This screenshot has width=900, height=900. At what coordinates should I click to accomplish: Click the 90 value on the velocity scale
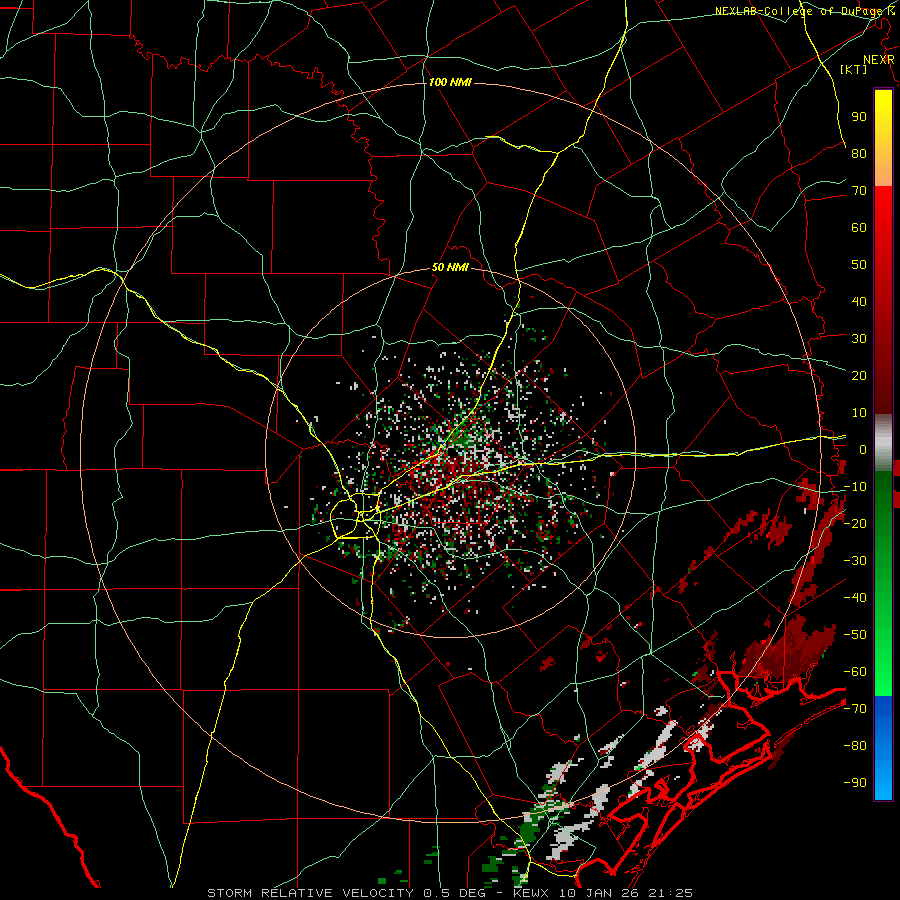point(859,116)
